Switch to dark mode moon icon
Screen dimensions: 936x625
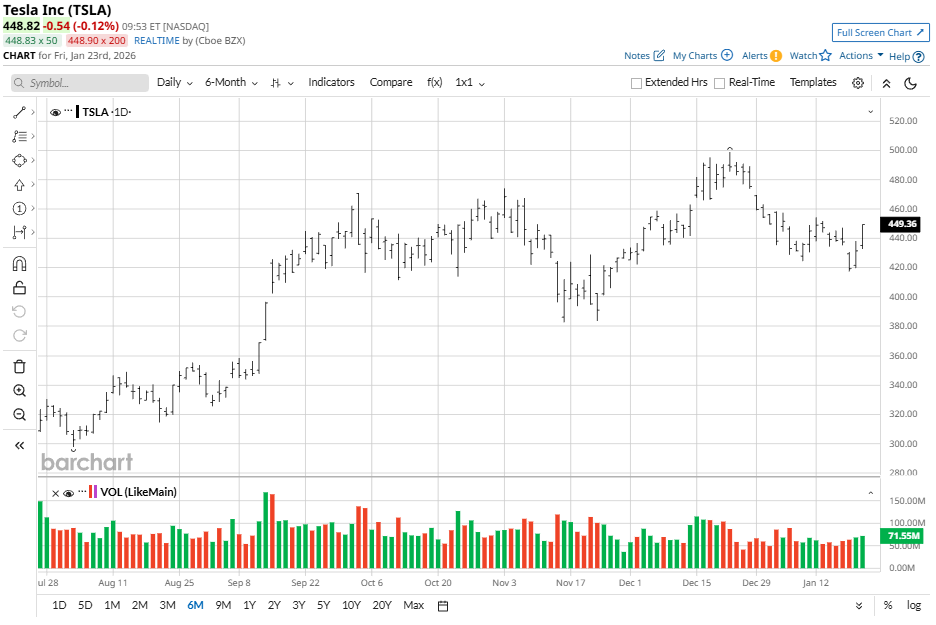[x=910, y=83]
